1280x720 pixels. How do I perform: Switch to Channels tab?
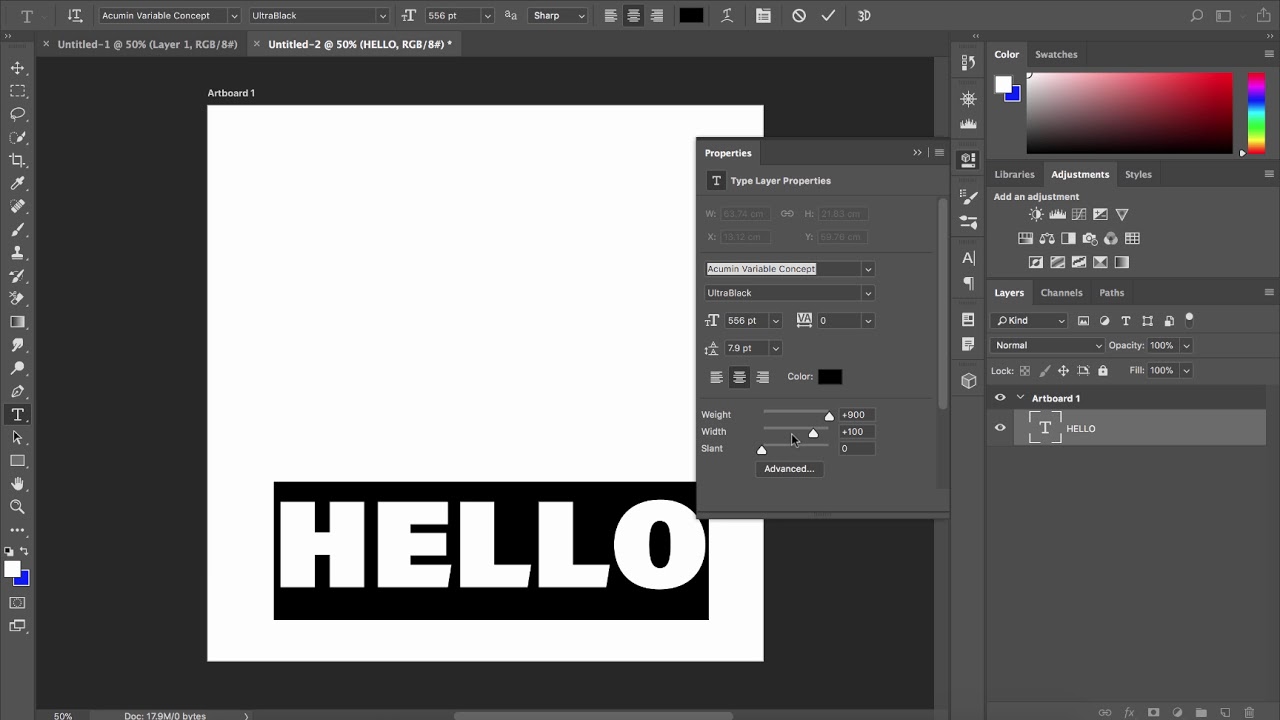(x=1061, y=292)
